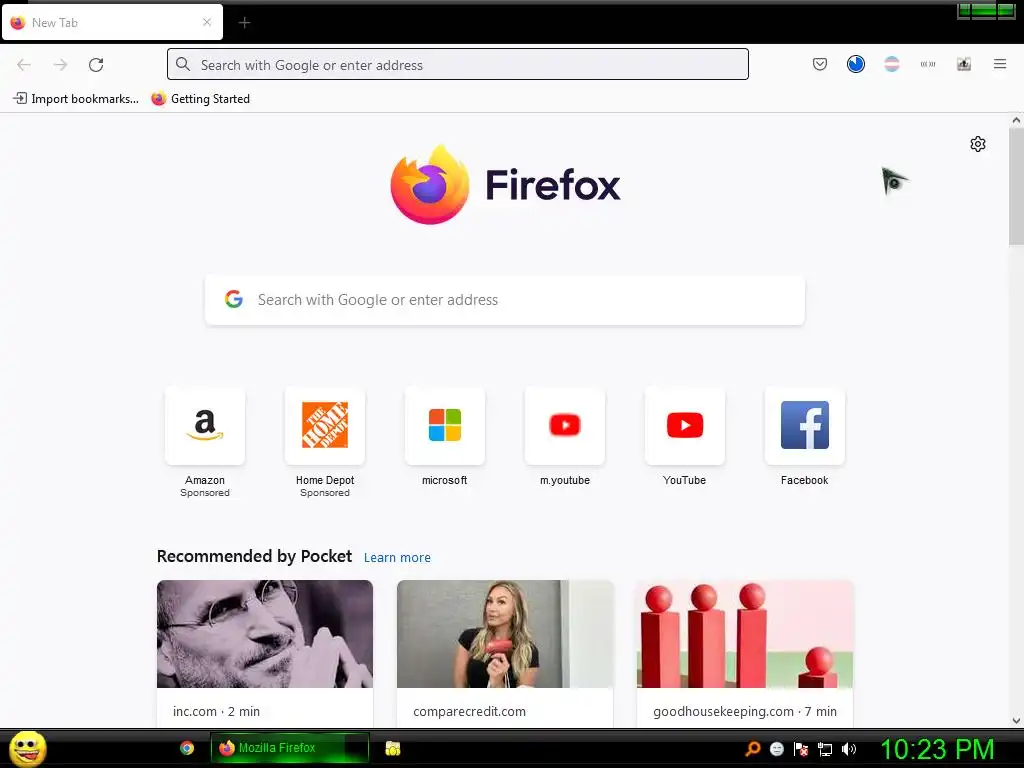1024x768 pixels.
Task: Click the orange magnifier tray icon
Action: (753, 748)
